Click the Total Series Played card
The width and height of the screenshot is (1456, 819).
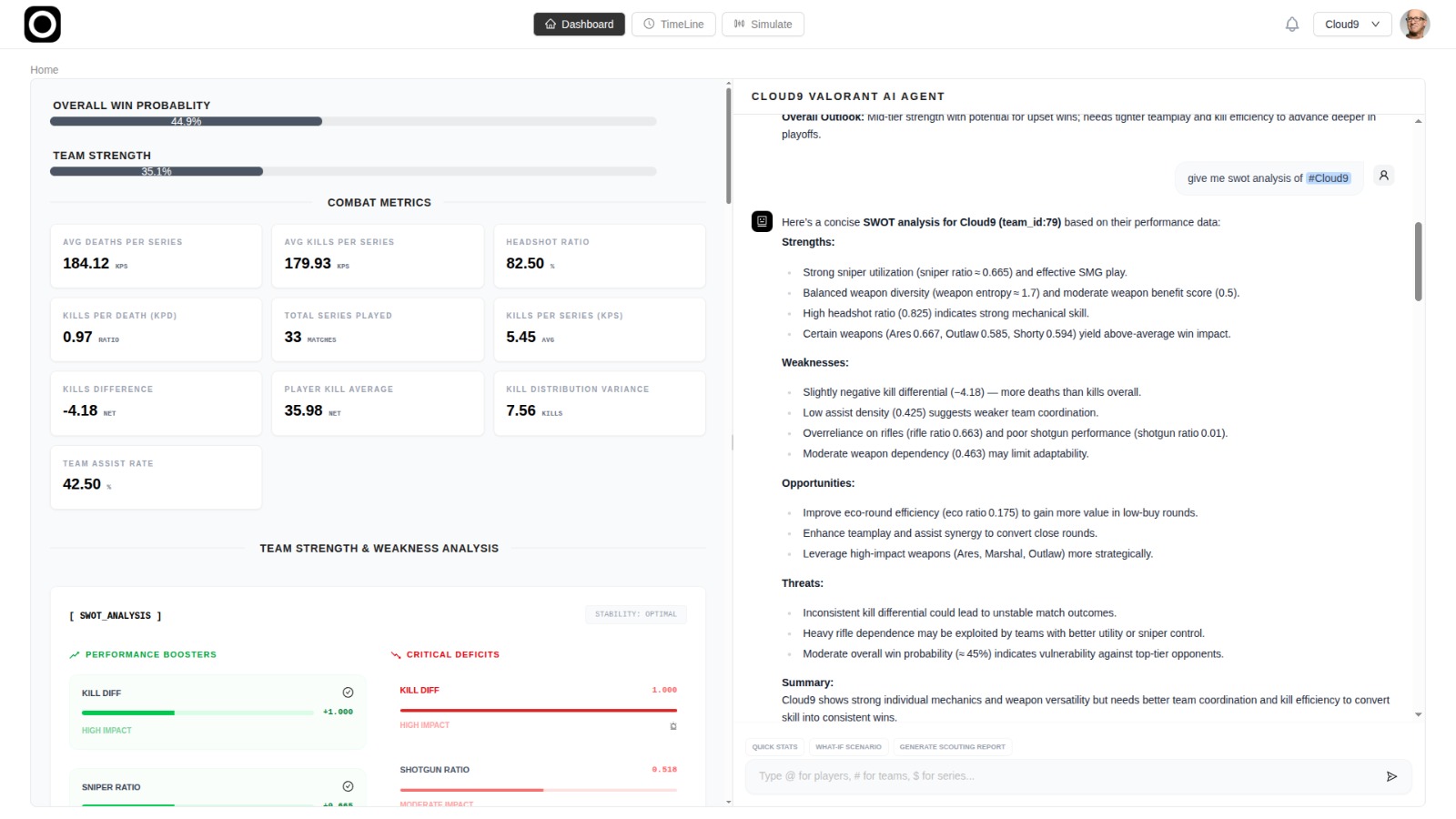point(378,329)
